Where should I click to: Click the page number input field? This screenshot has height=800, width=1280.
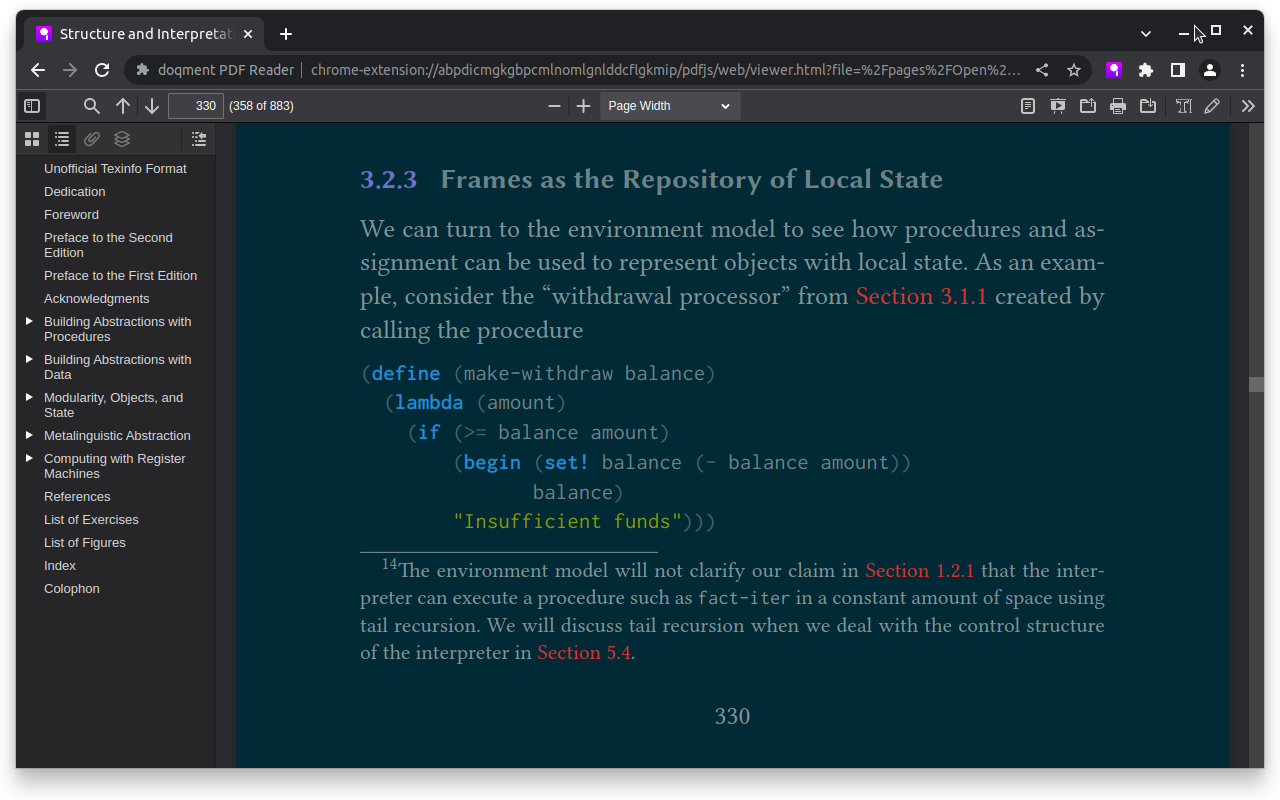196,106
